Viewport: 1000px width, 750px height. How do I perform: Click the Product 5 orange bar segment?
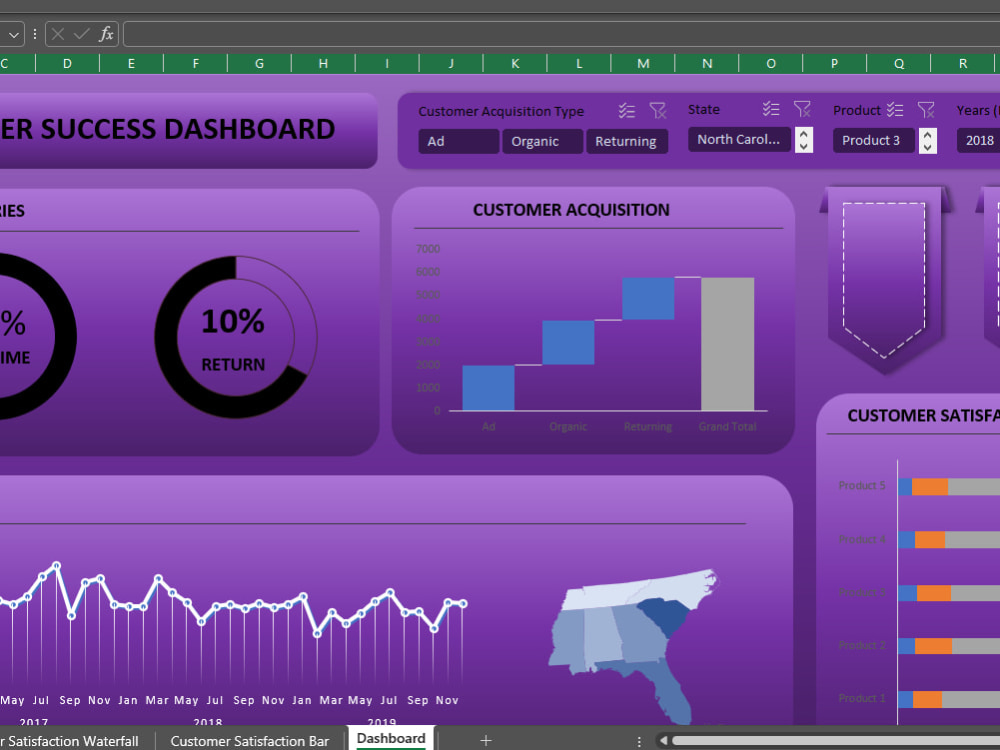[930, 487]
